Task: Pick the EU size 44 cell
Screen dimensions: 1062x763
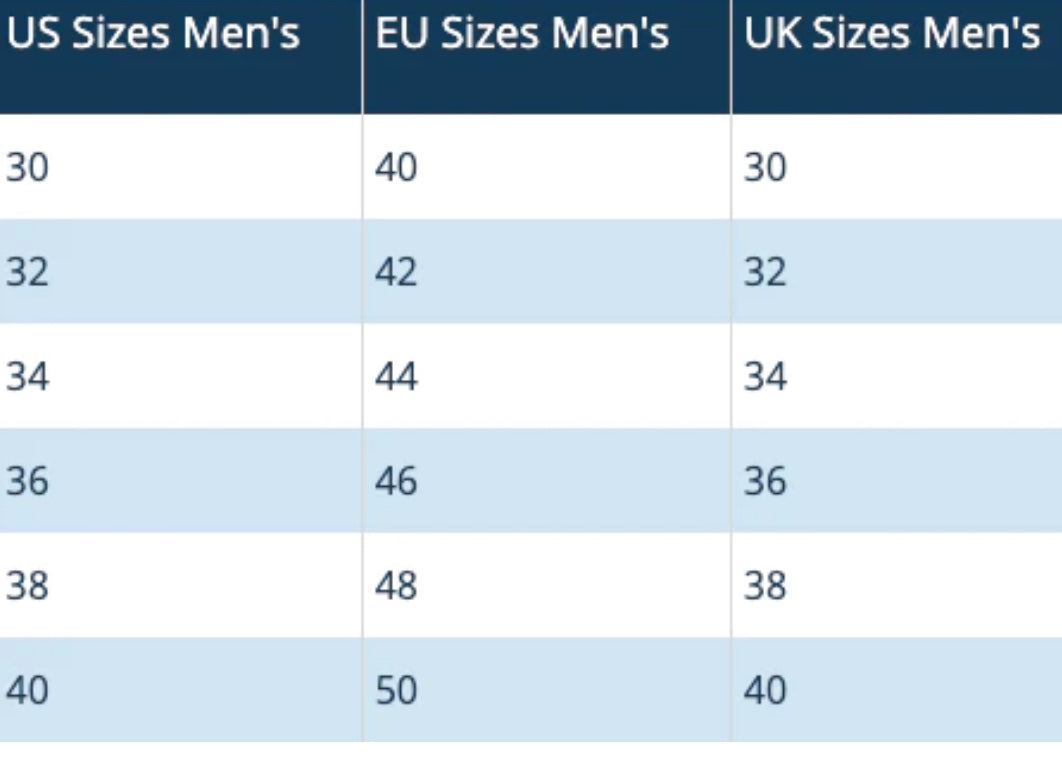Action: [x=396, y=377]
